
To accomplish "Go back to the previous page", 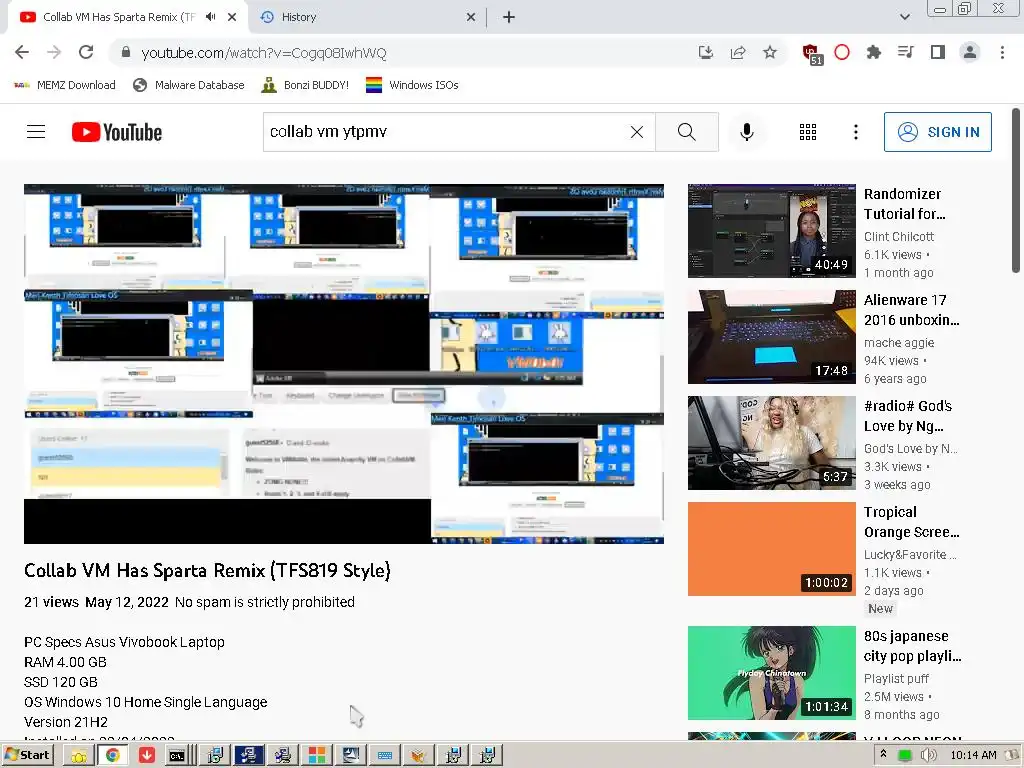I will coord(22,52).
